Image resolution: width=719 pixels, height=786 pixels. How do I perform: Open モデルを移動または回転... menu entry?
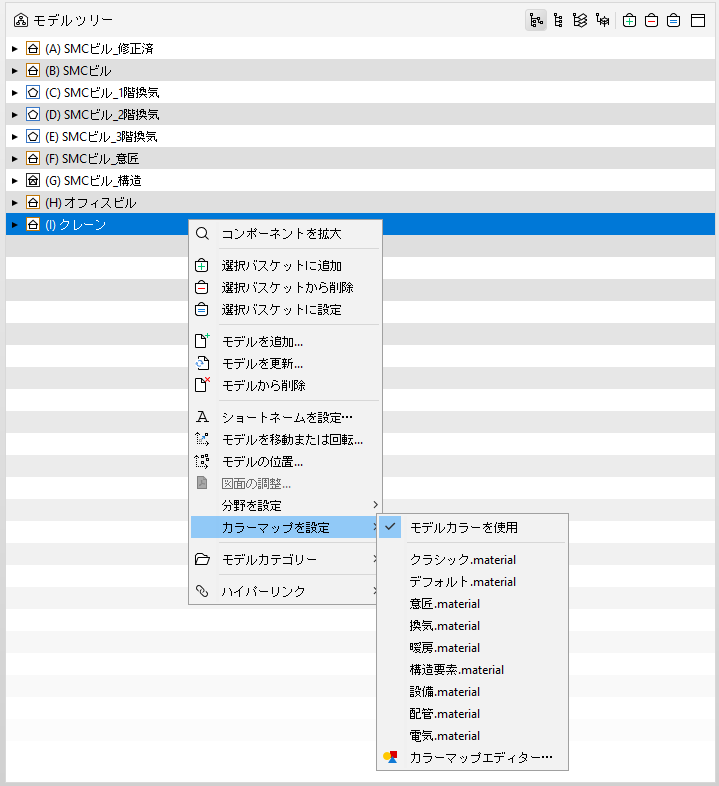tap(285, 440)
